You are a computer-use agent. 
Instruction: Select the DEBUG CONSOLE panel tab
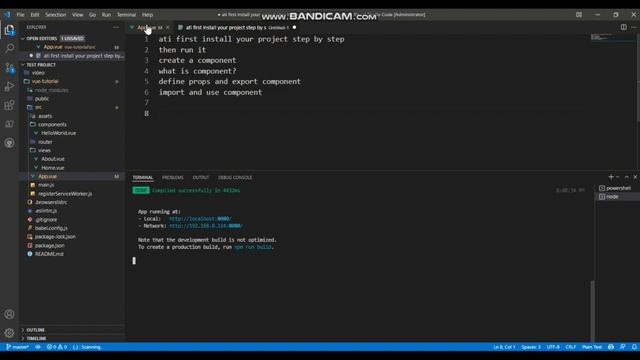pyautogui.click(x=235, y=178)
